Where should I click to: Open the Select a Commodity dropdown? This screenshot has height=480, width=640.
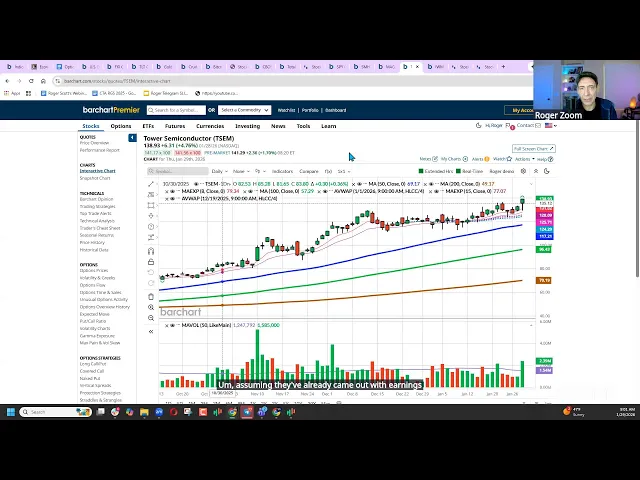(244, 110)
